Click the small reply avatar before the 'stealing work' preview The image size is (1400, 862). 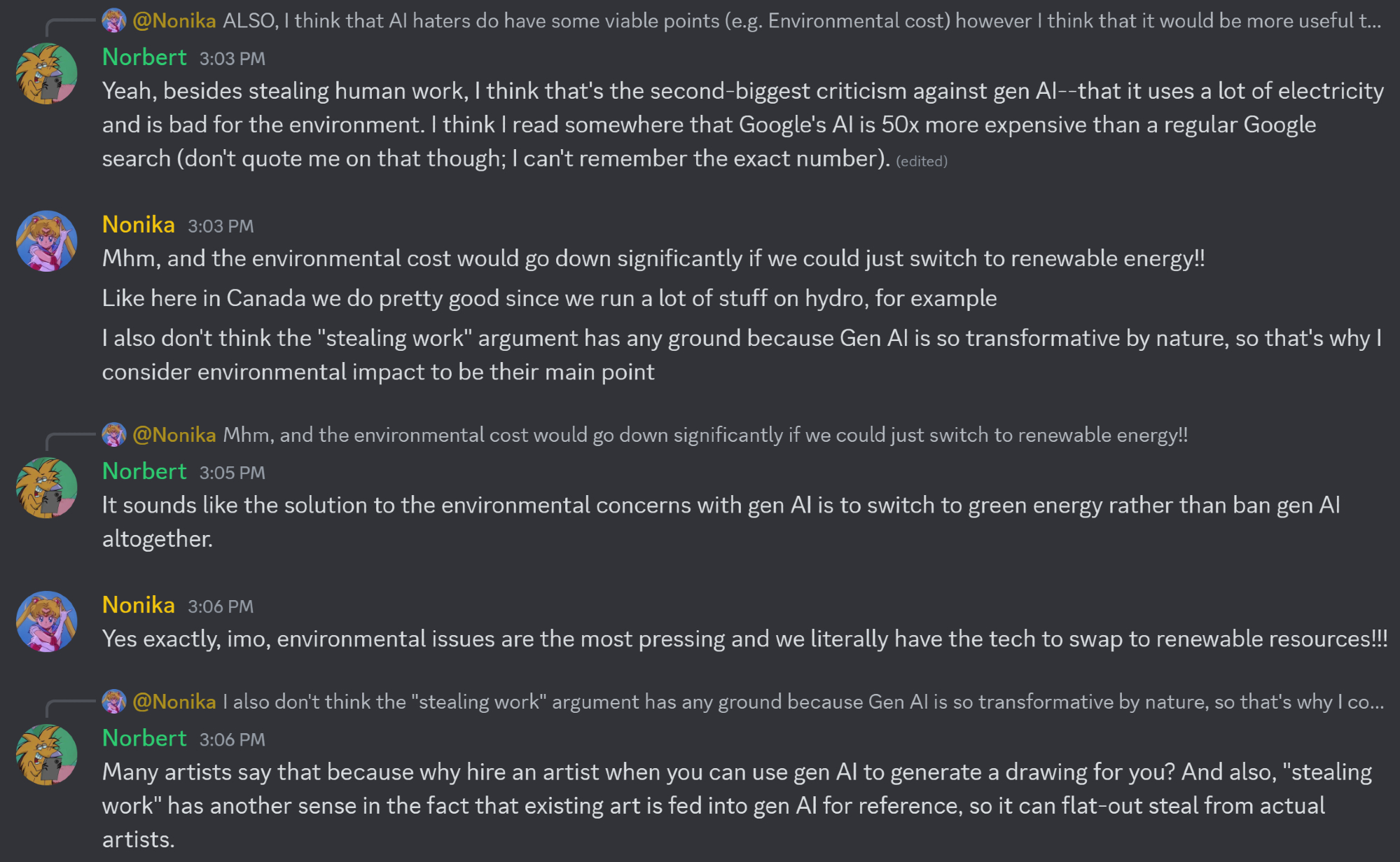pos(114,702)
